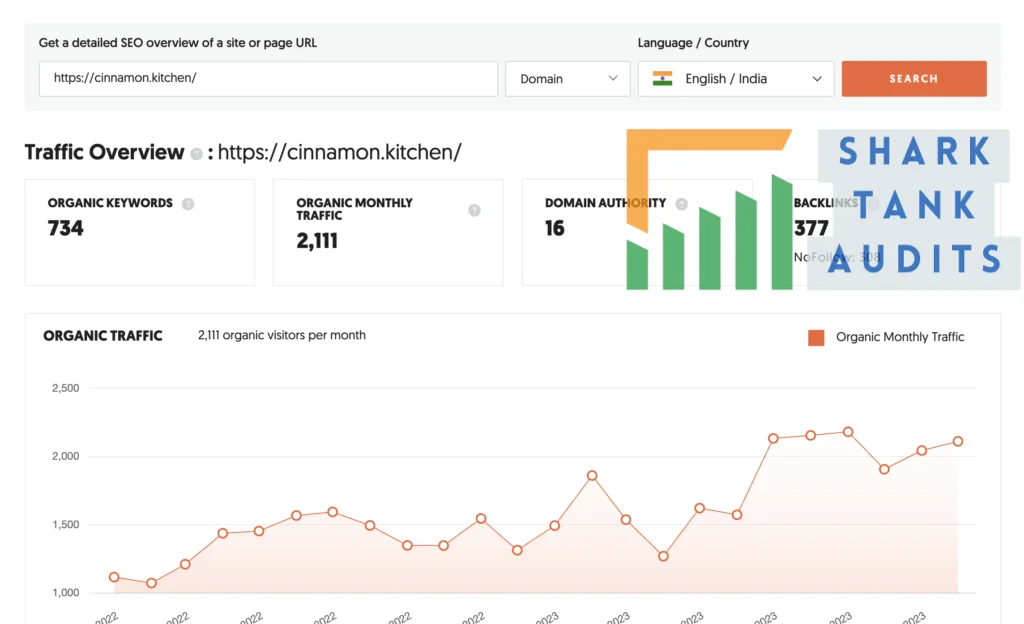Click the Backlinks value 377

[x=811, y=228]
